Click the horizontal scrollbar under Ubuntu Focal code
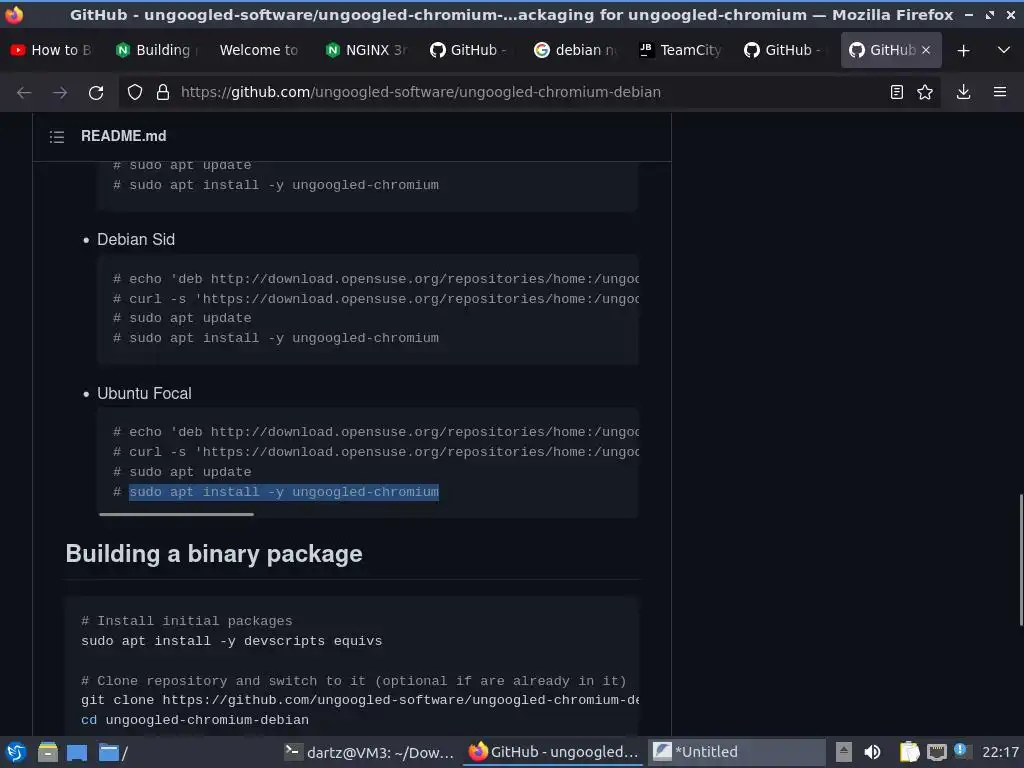Image resolution: width=1024 pixels, height=768 pixels. tap(176, 515)
